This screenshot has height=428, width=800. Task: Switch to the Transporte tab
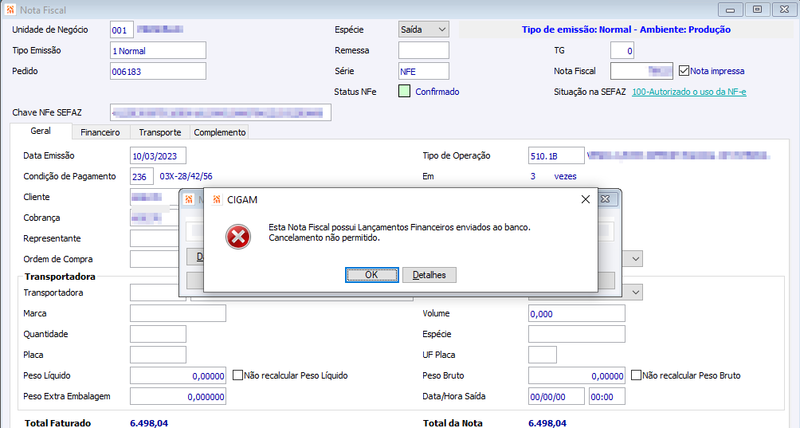pyautogui.click(x=160, y=132)
